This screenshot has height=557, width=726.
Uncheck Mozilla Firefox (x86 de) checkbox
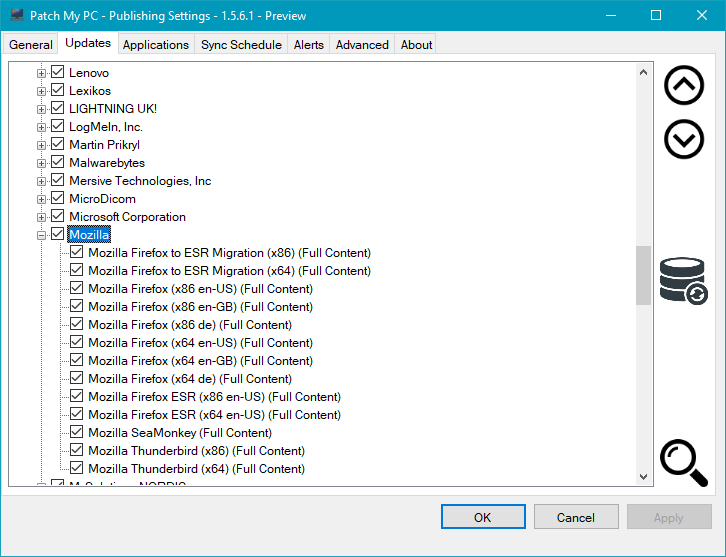(77, 325)
